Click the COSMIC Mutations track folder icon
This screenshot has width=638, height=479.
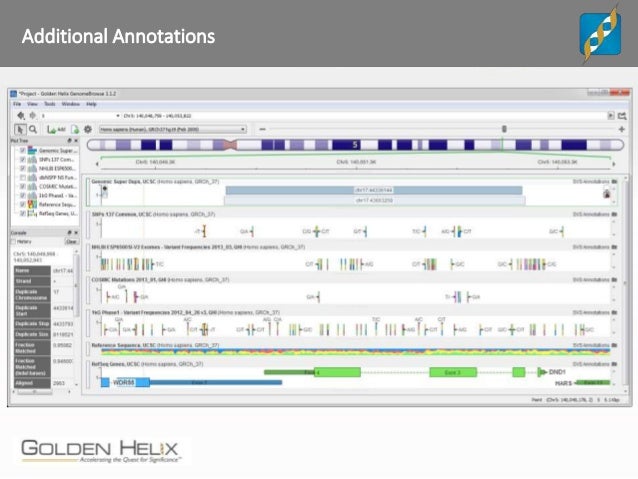pyautogui.click(x=614, y=280)
